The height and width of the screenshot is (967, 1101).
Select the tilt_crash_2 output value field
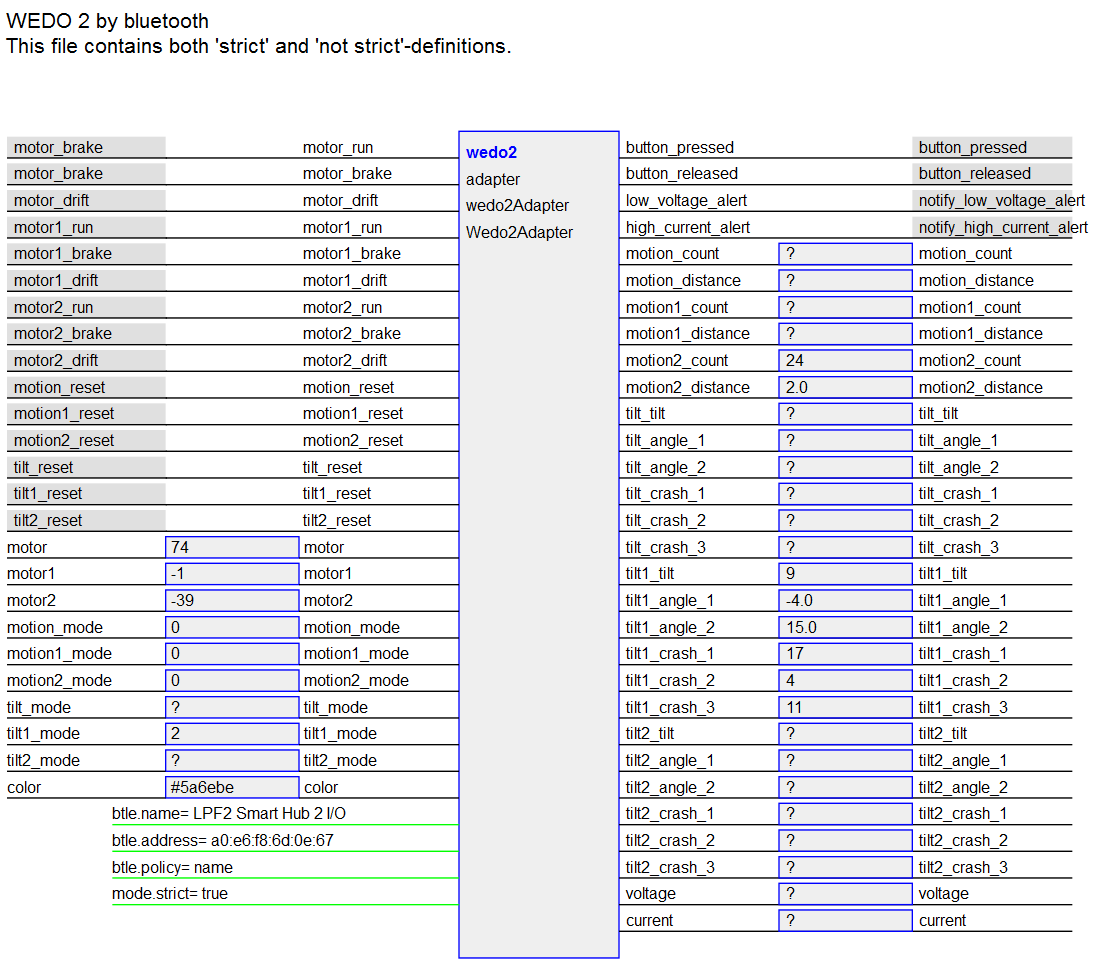845,520
